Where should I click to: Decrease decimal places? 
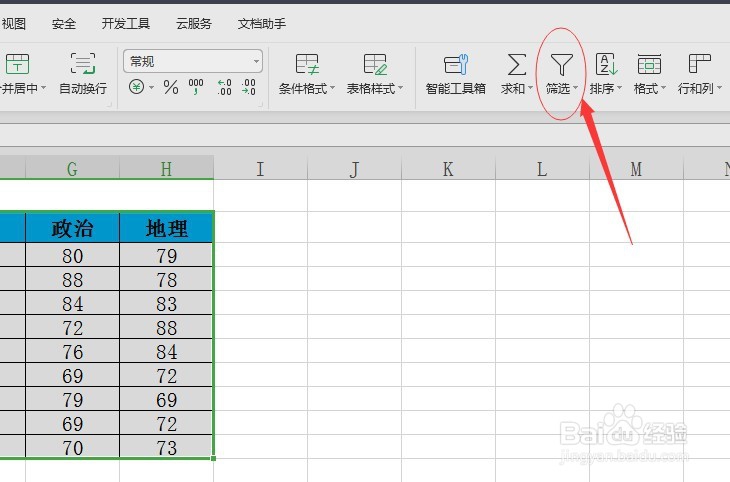(249, 87)
